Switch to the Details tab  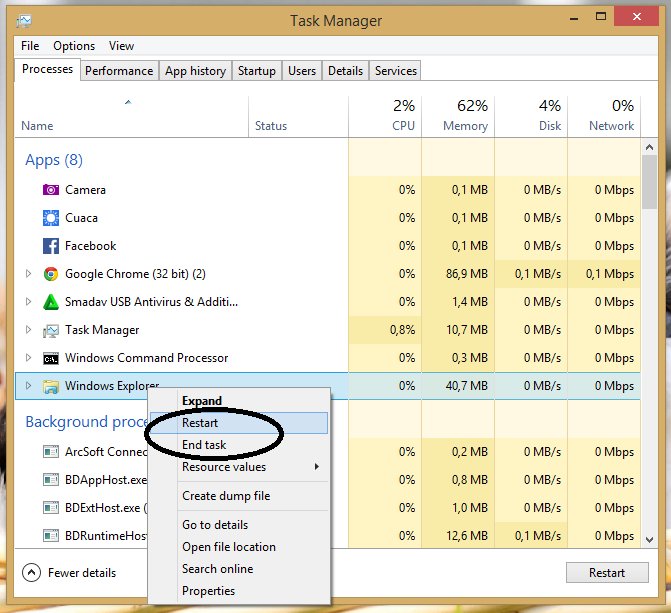tap(345, 71)
